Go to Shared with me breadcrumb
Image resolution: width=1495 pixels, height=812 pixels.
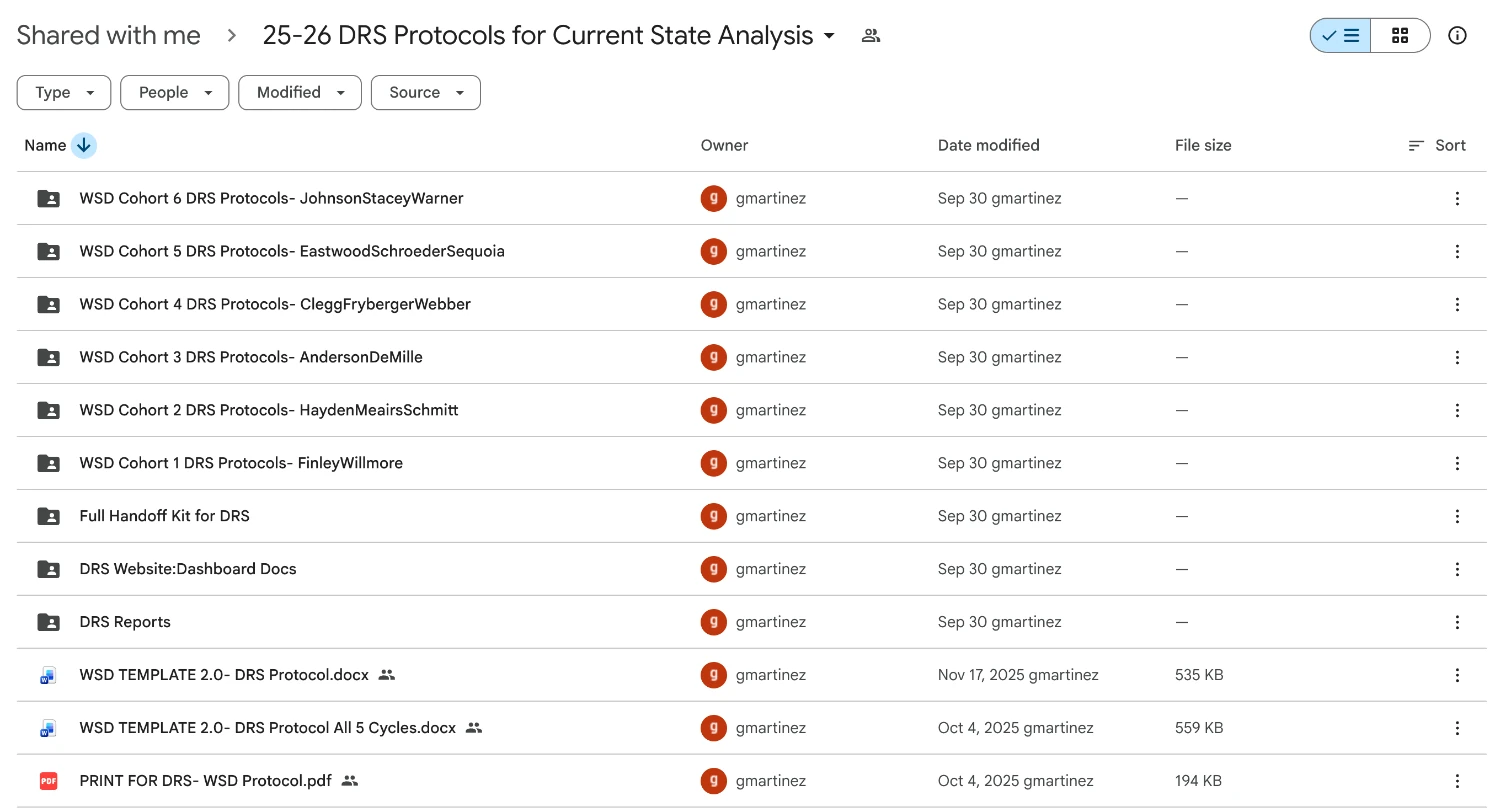pyautogui.click(x=109, y=36)
